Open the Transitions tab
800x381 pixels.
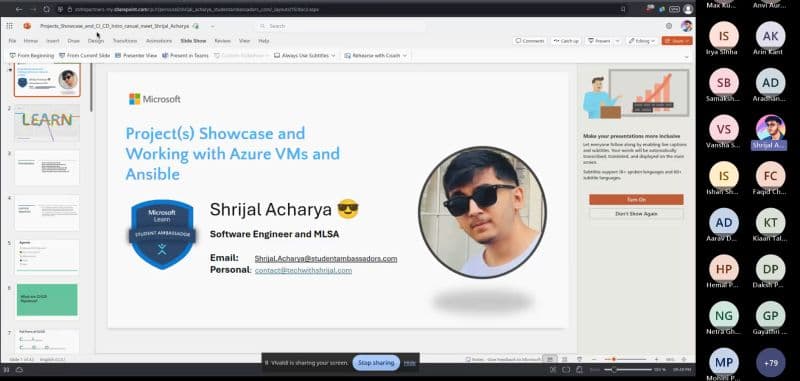pyautogui.click(x=124, y=41)
